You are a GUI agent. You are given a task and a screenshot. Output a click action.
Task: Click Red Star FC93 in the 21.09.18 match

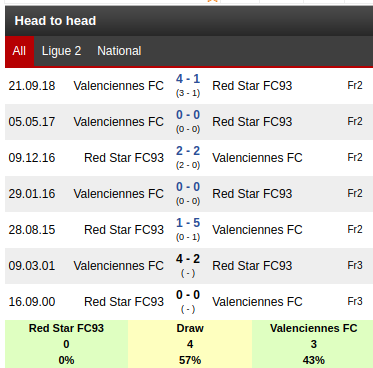click(252, 86)
